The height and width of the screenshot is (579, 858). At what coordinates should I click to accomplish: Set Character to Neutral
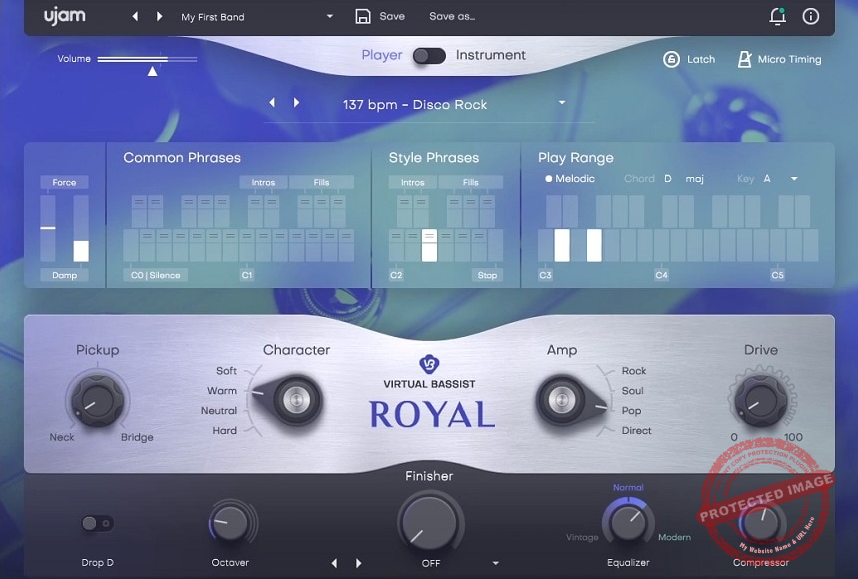pyautogui.click(x=219, y=410)
